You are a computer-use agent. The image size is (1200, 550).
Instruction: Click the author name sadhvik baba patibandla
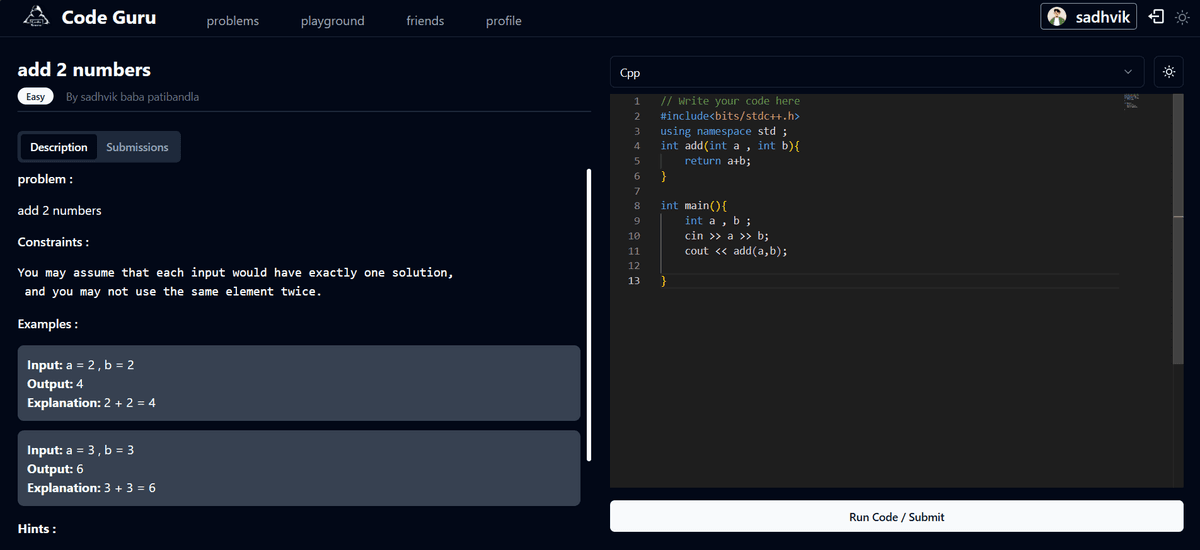(139, 97)
